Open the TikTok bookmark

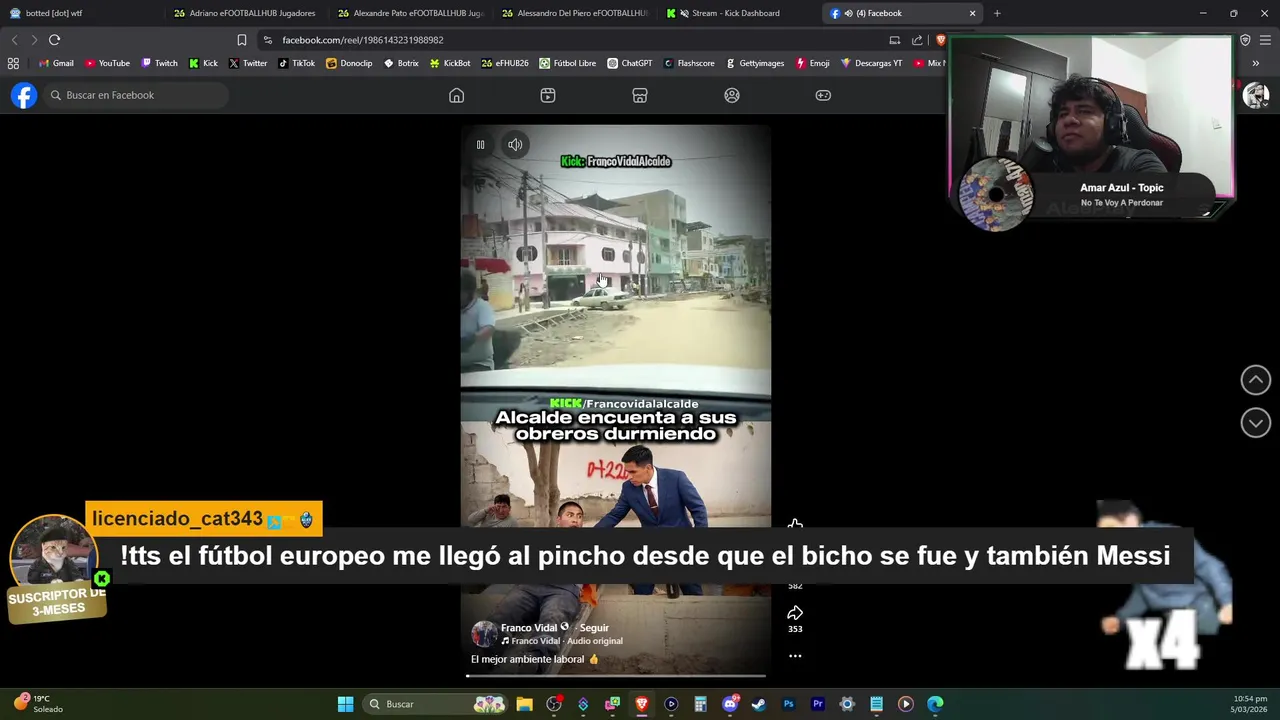click(x=297, y=63)
